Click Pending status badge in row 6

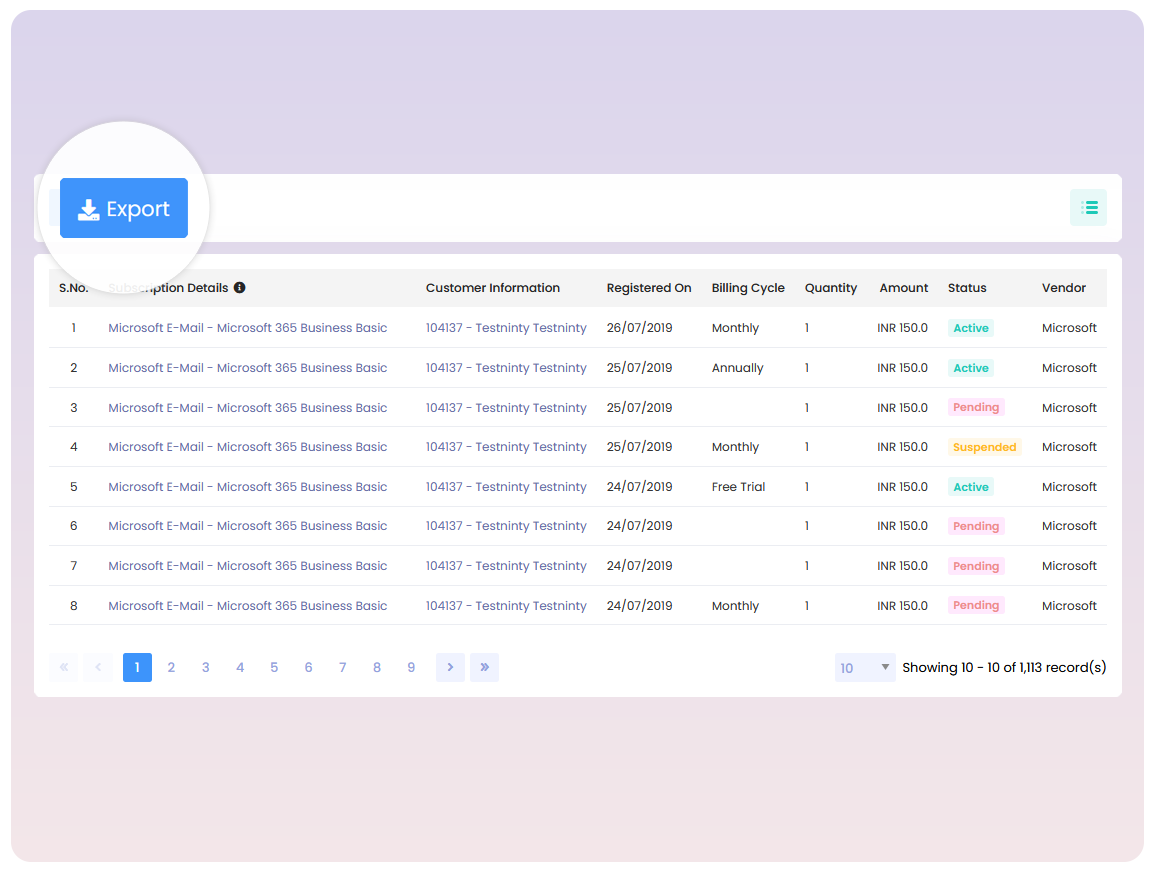coord(975,526)
